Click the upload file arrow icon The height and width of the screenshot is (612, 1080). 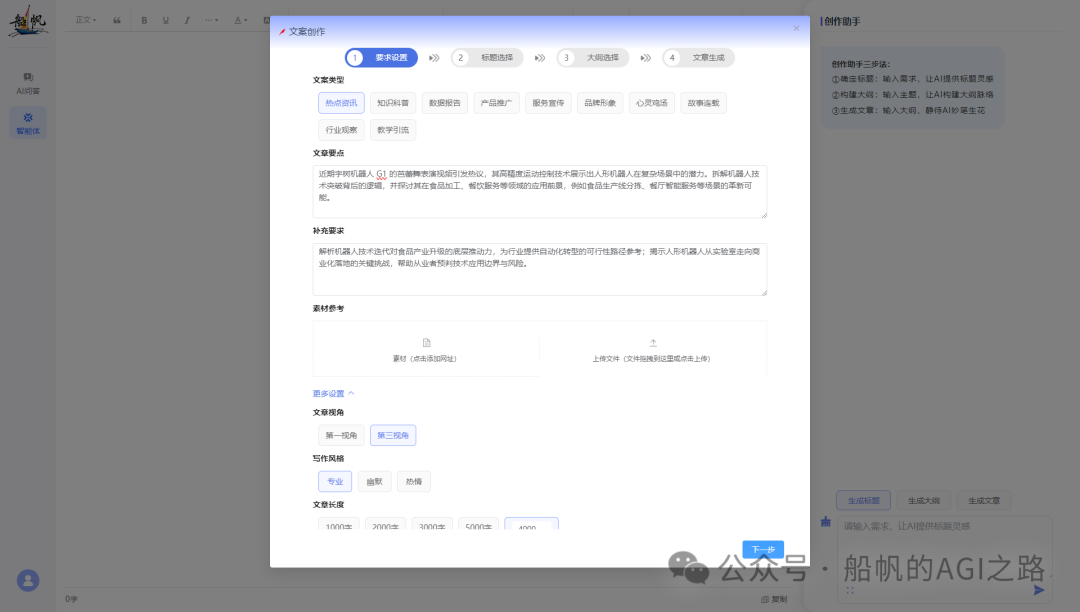(x=653, y=343)
